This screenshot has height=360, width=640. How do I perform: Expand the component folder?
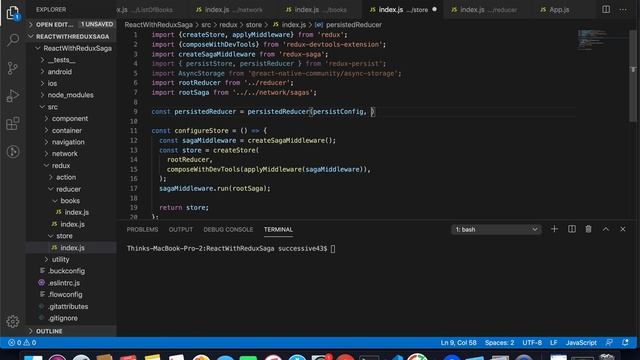pyautogui.click(x=71, y=119)
